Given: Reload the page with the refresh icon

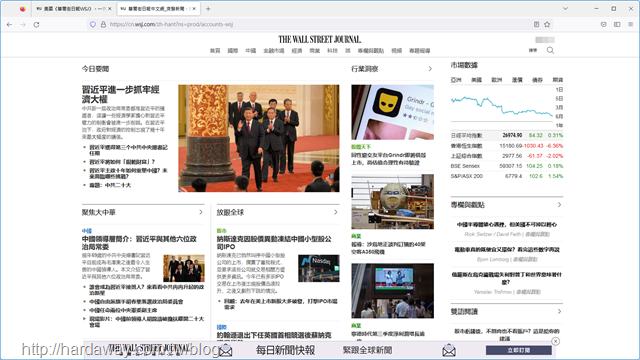Looking at the screenshot, I should pyautogui.click(x=36, y=24).
